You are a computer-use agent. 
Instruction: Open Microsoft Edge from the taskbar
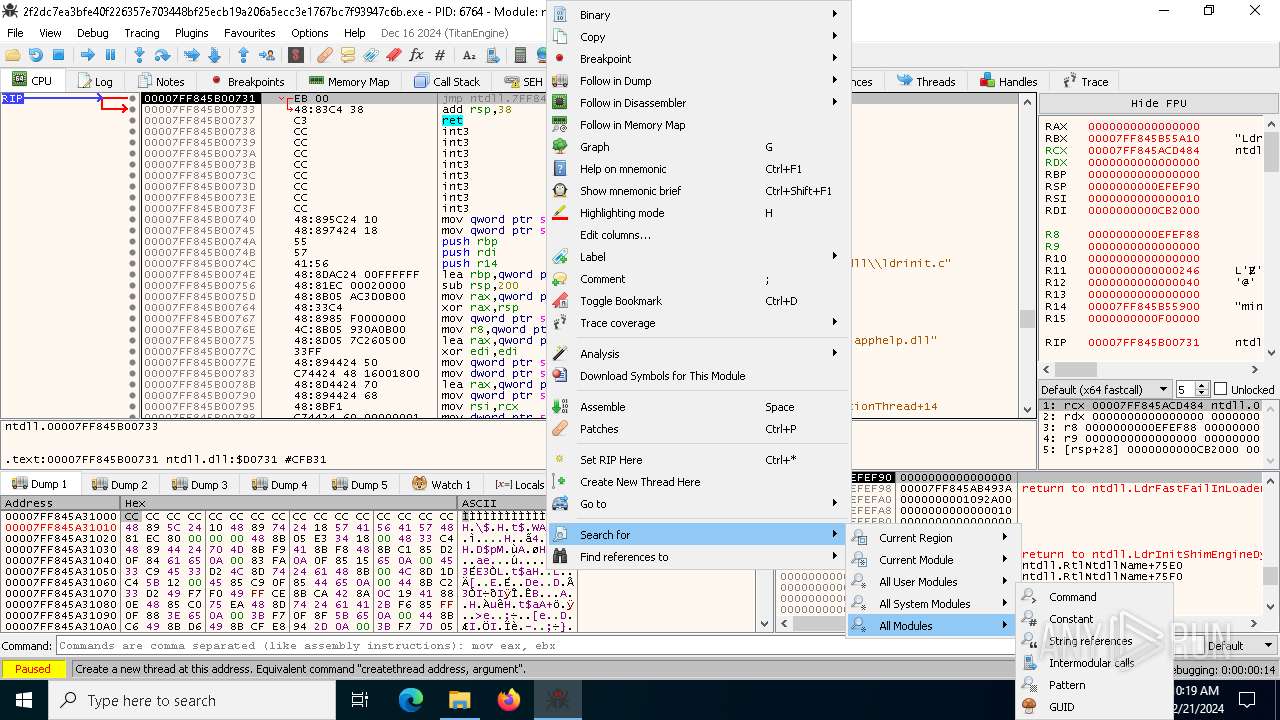tap(411, 700)
